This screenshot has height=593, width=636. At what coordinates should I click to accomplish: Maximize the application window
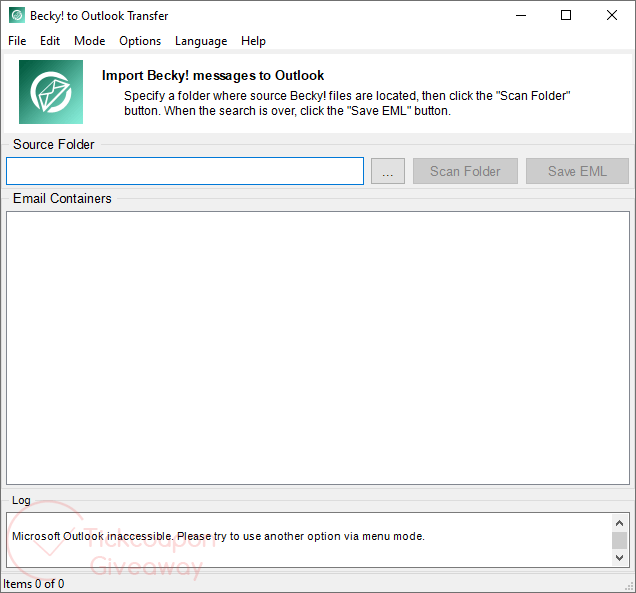566,15
